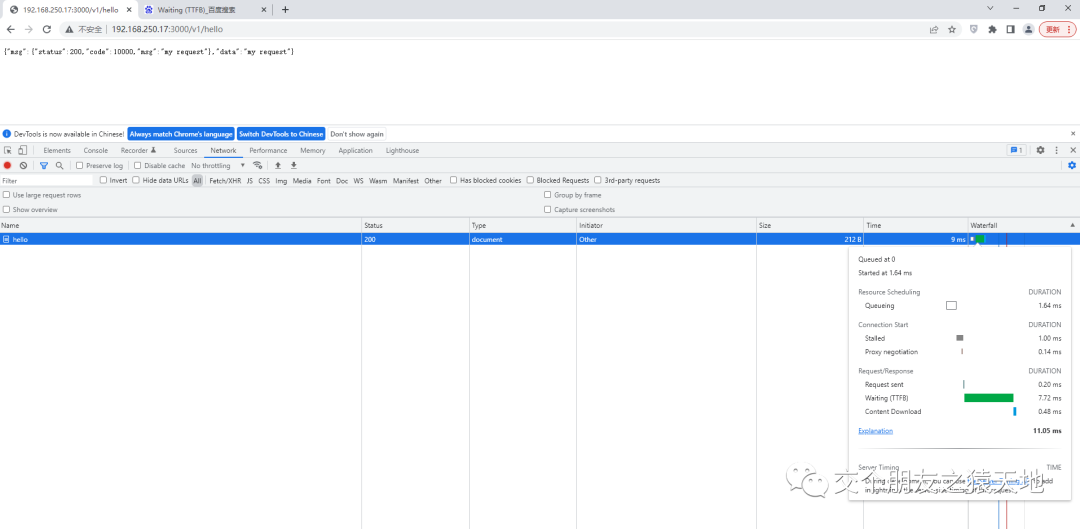Open a new browser tab with plus

(285, 10)
